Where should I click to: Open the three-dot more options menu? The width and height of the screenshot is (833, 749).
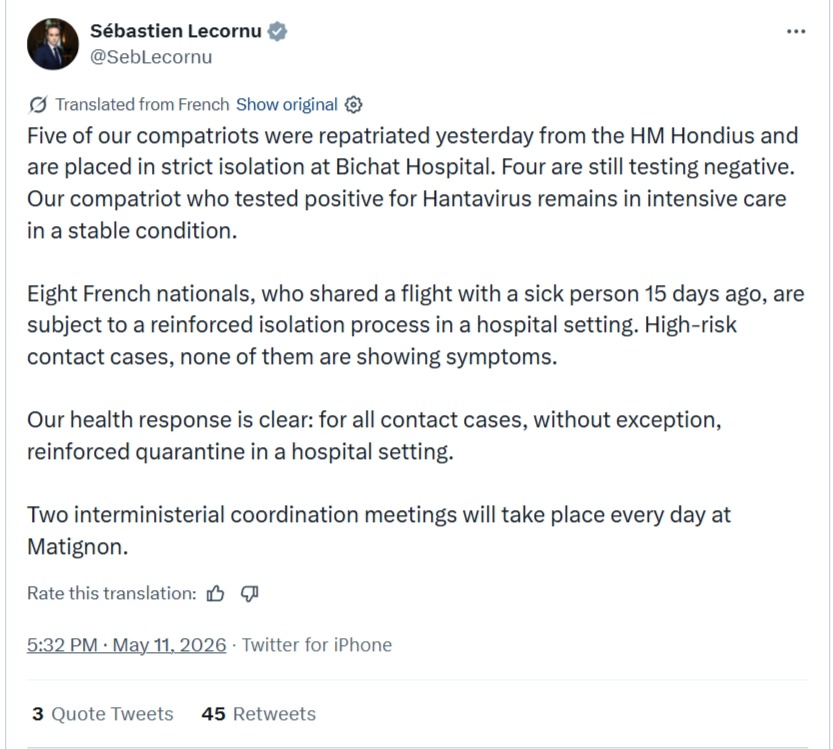[796, 32]
